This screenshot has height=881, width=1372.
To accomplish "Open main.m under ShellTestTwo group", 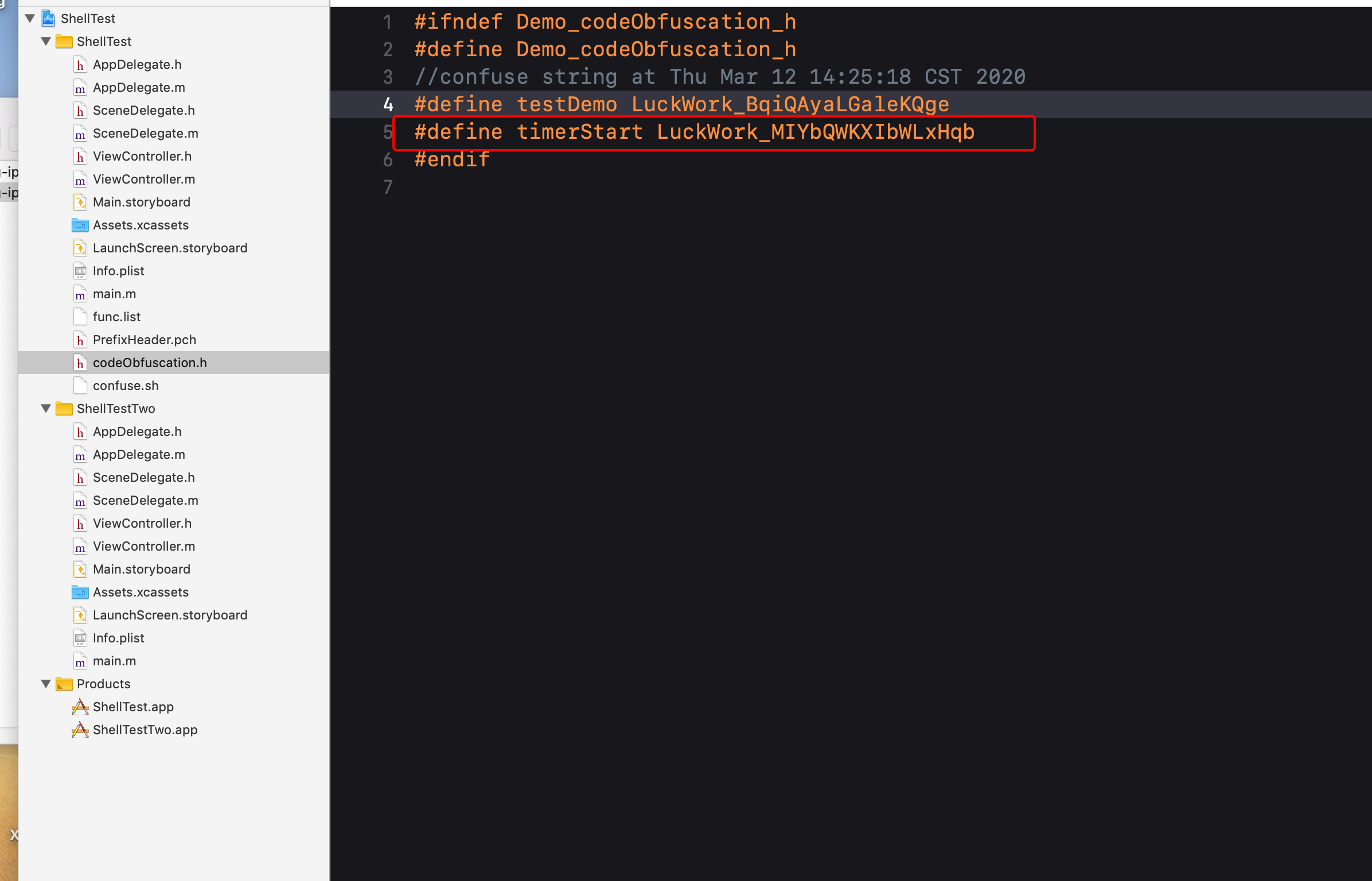I will coord(114,661).
